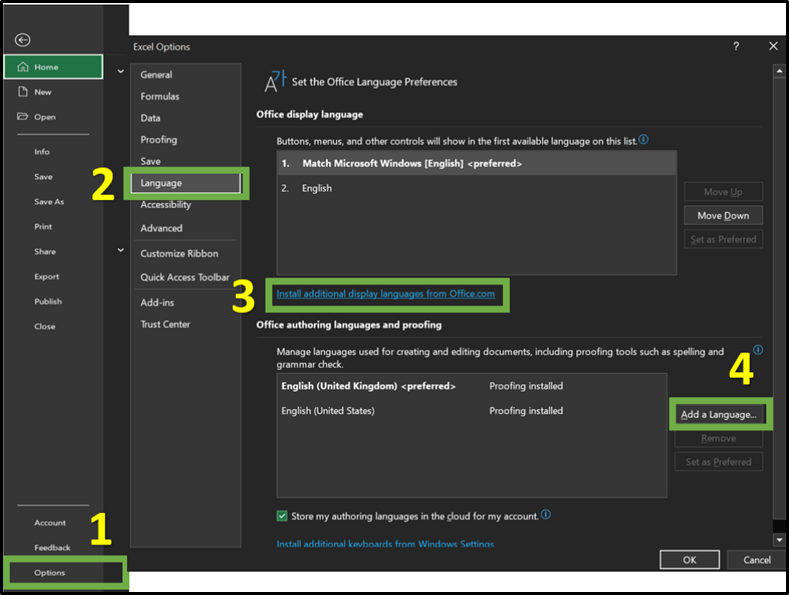Click the Cancel button
Screen dimensions: 789x595
pos(757,560)
